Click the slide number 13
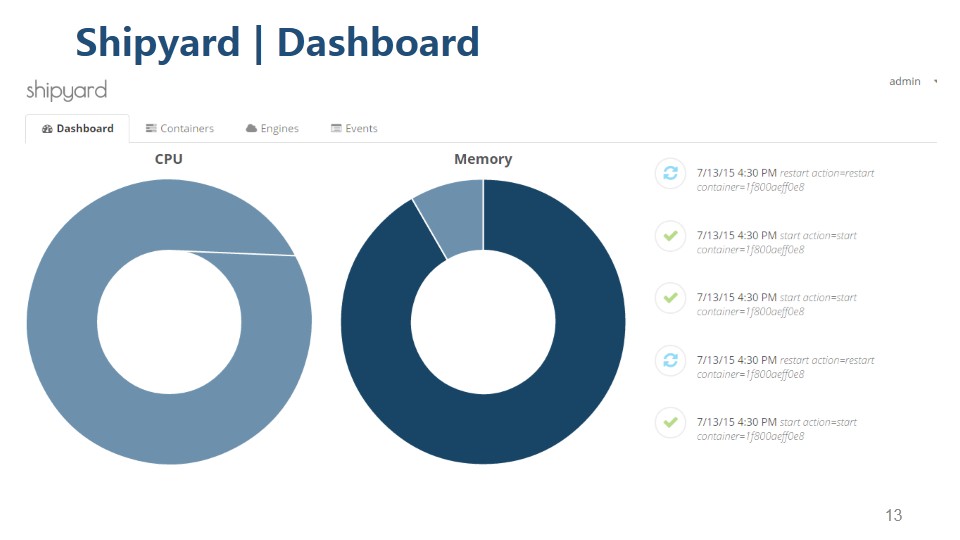 (x=894, y=516)
